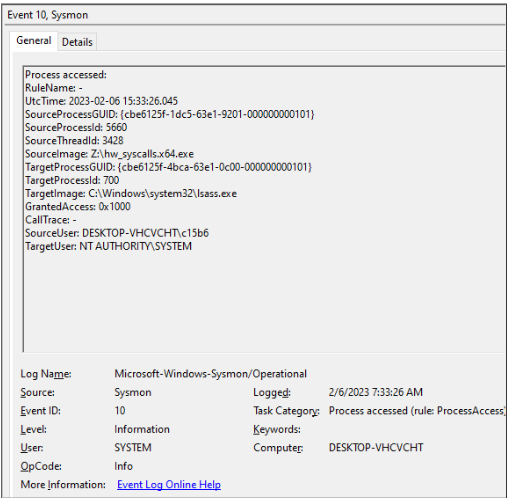Click the 'Event ID:' field label
507x498 pixels.
[x=41, y=411]
